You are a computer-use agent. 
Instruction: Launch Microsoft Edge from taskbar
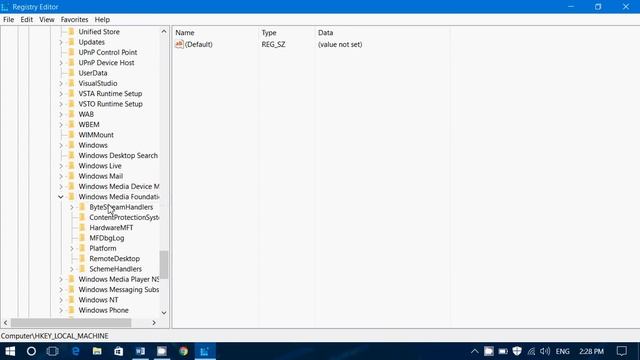(76, 351)
